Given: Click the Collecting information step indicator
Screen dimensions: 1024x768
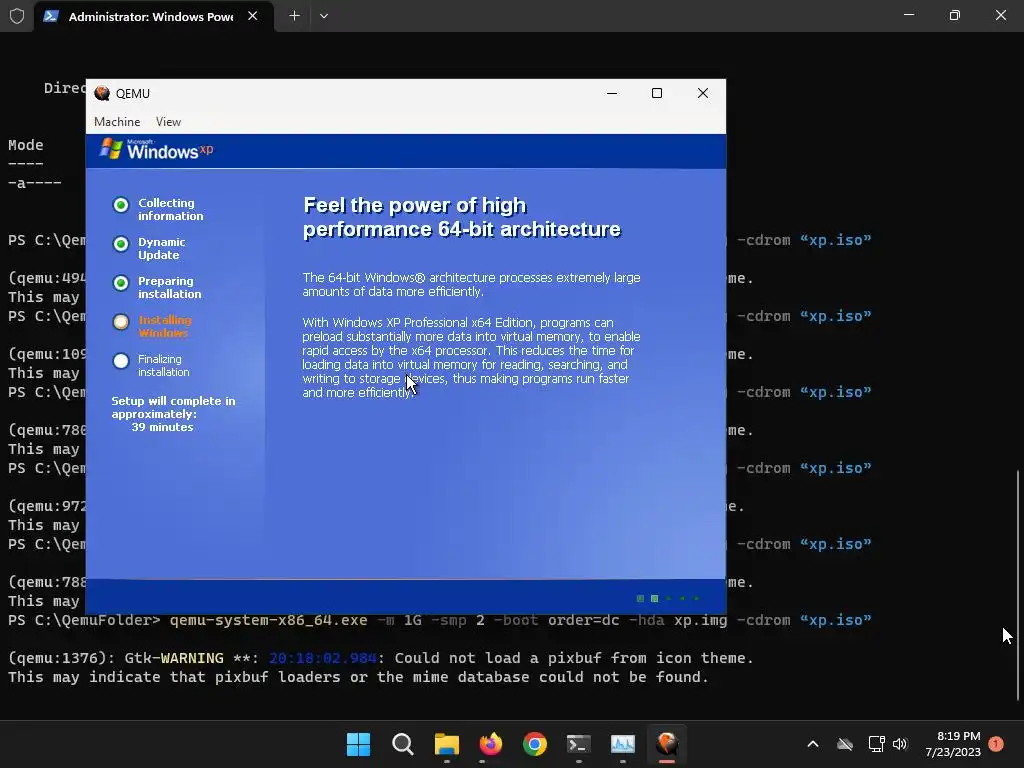Looking at the screenshot, I should tap(121, 205).
